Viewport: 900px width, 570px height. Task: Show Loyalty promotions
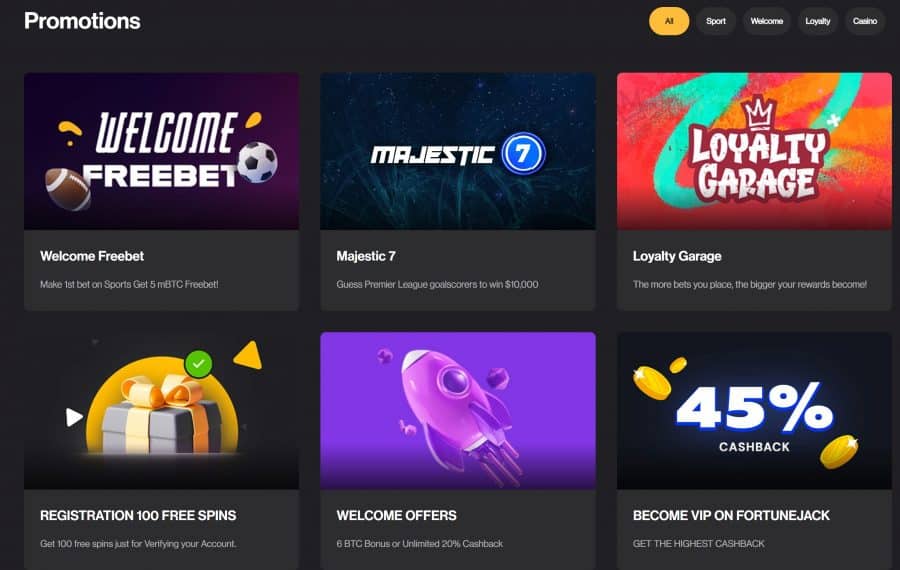tap(817, 21)
